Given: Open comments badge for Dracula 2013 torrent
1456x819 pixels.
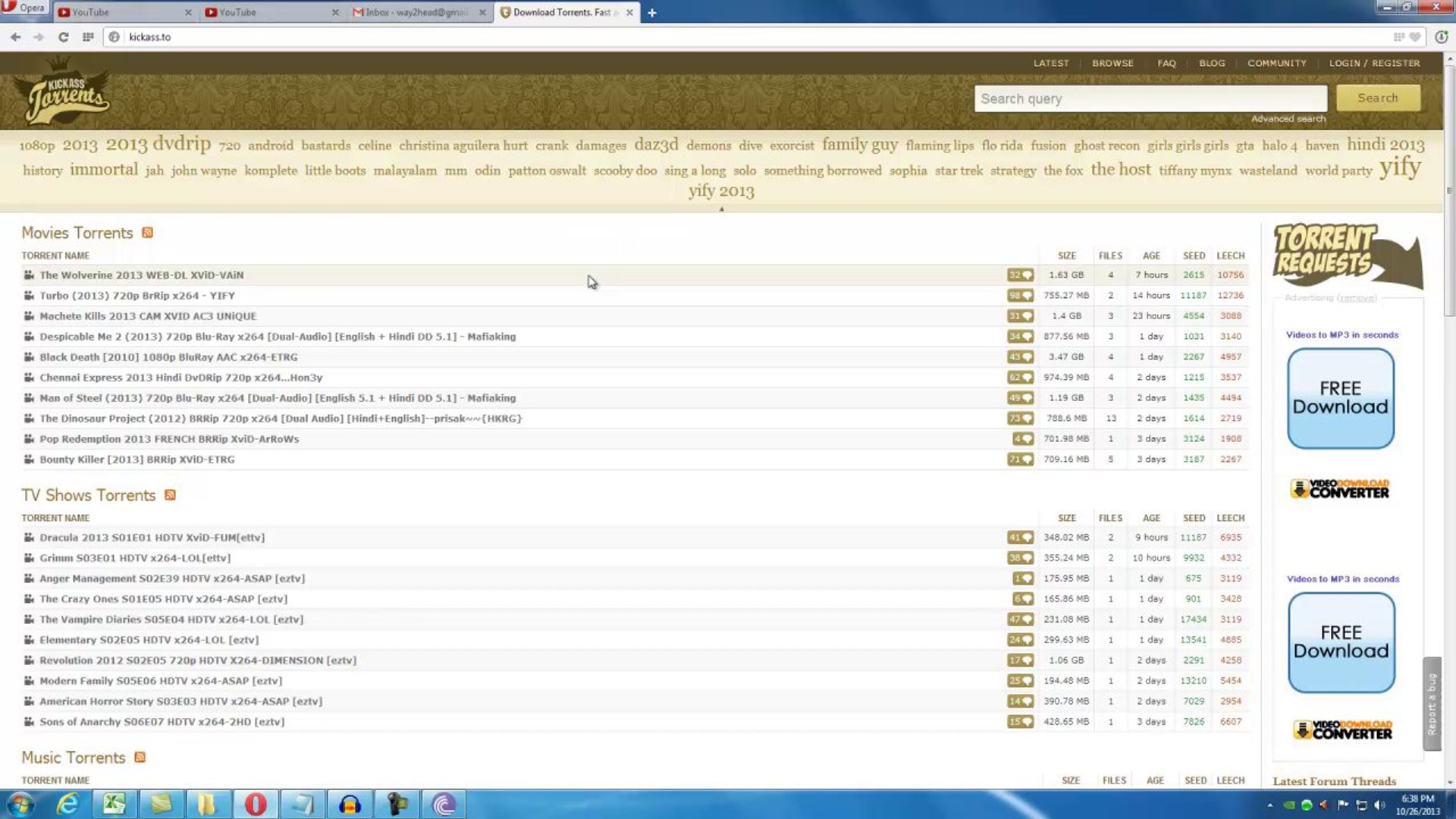Looking at the screenshot, I should [1020, 538].
